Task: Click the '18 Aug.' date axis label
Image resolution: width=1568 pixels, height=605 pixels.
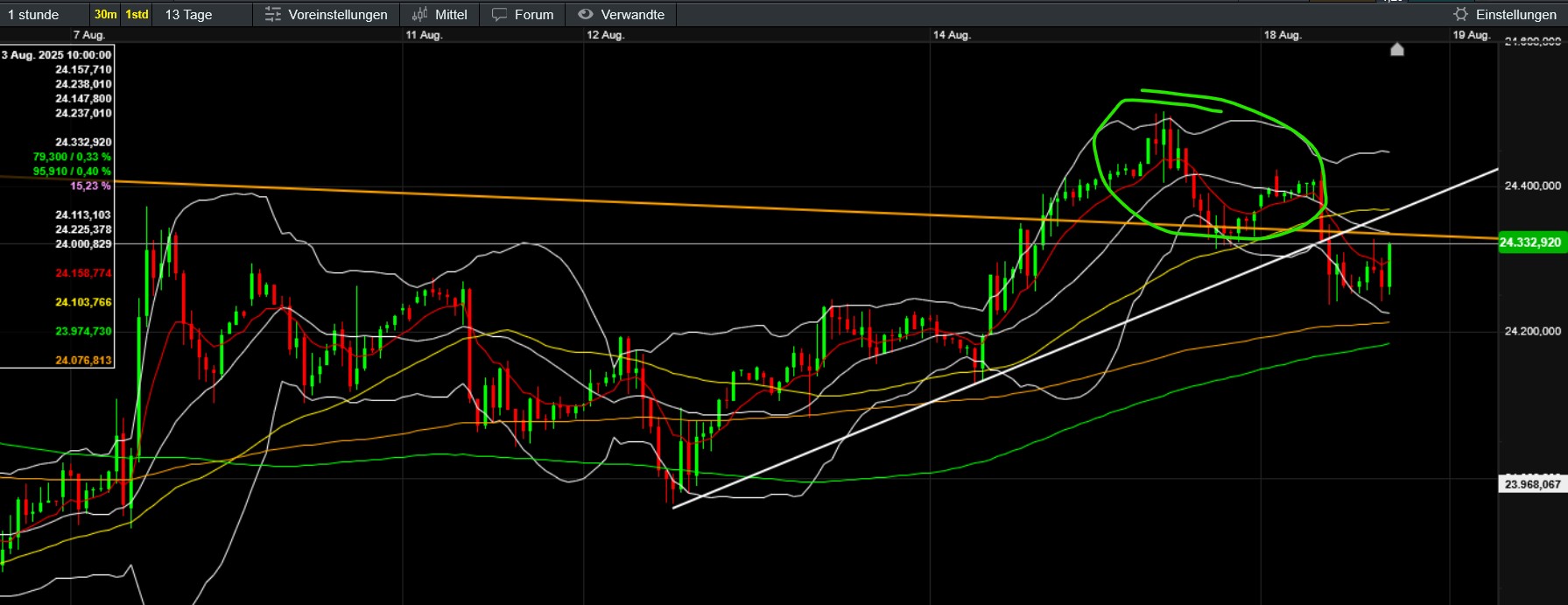Action: (x=1283, y=35)
